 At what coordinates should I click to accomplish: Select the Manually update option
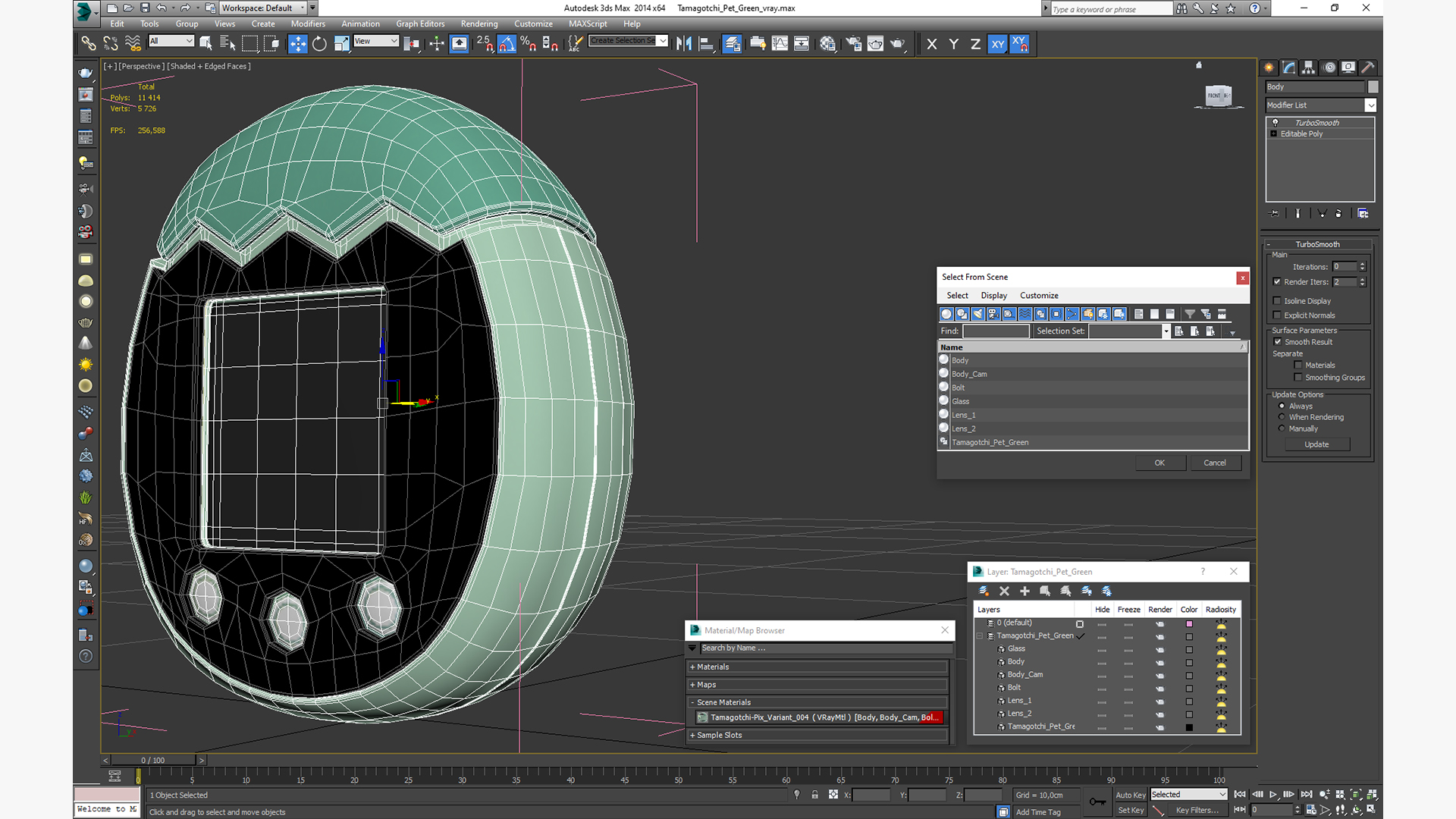(x=1282, y=428)
